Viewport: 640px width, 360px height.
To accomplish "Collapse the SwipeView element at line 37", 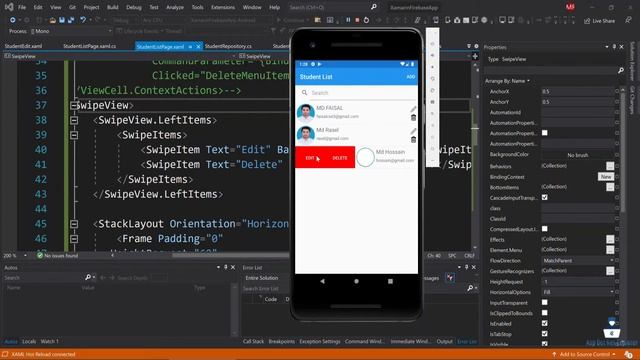I will pos(74,105).
